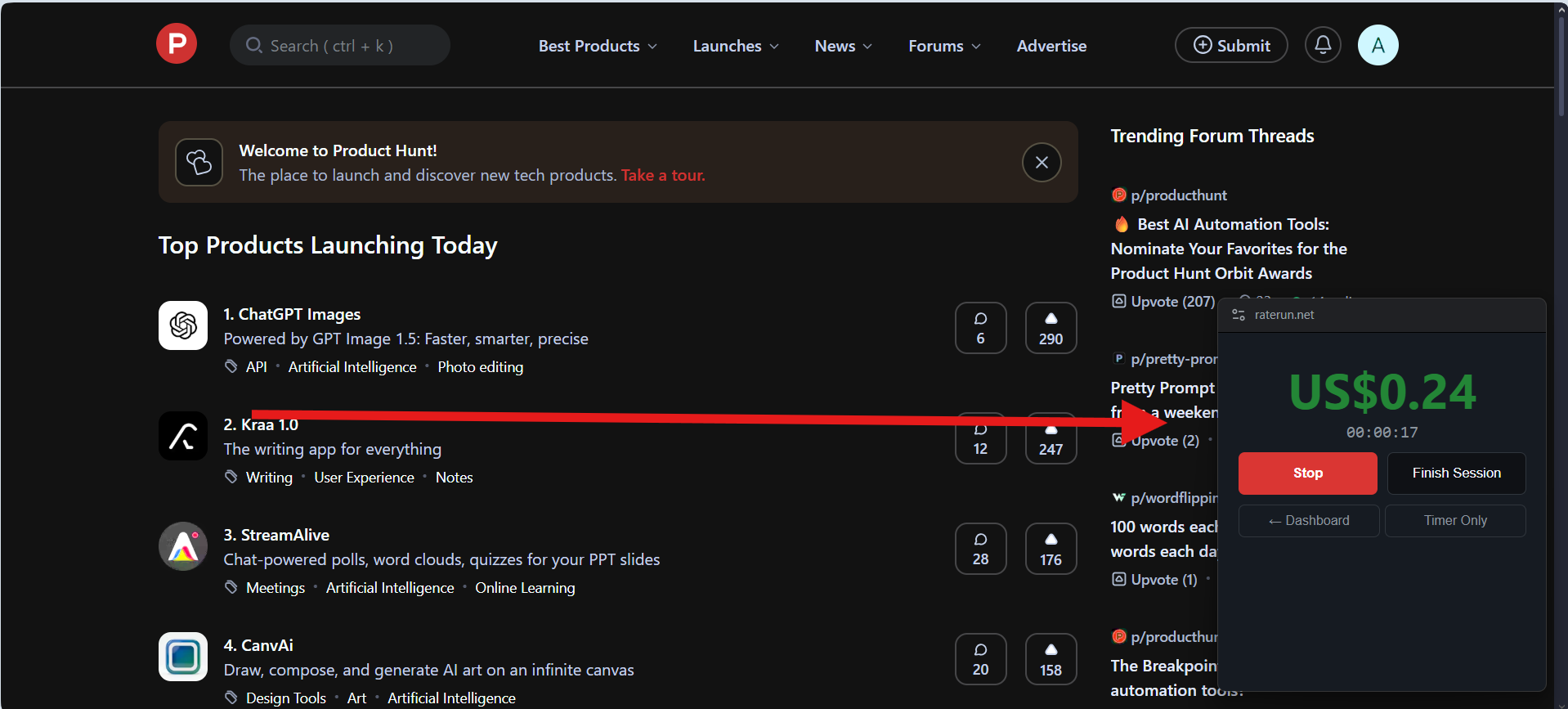Screen dimensions: 1568x709
Task: Open the ChatGPT Images product title
Action: click(x=292, y=314)
